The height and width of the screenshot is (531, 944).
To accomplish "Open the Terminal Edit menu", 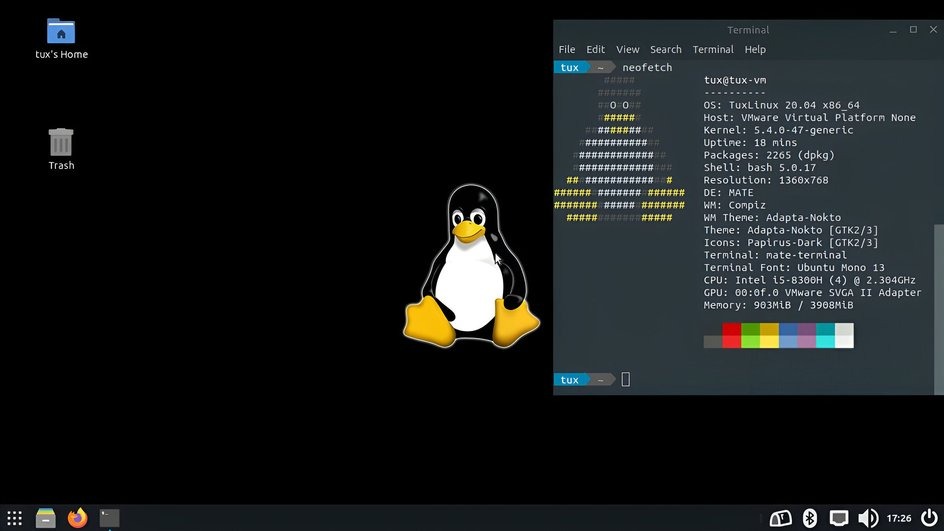I will pos(595,49).
